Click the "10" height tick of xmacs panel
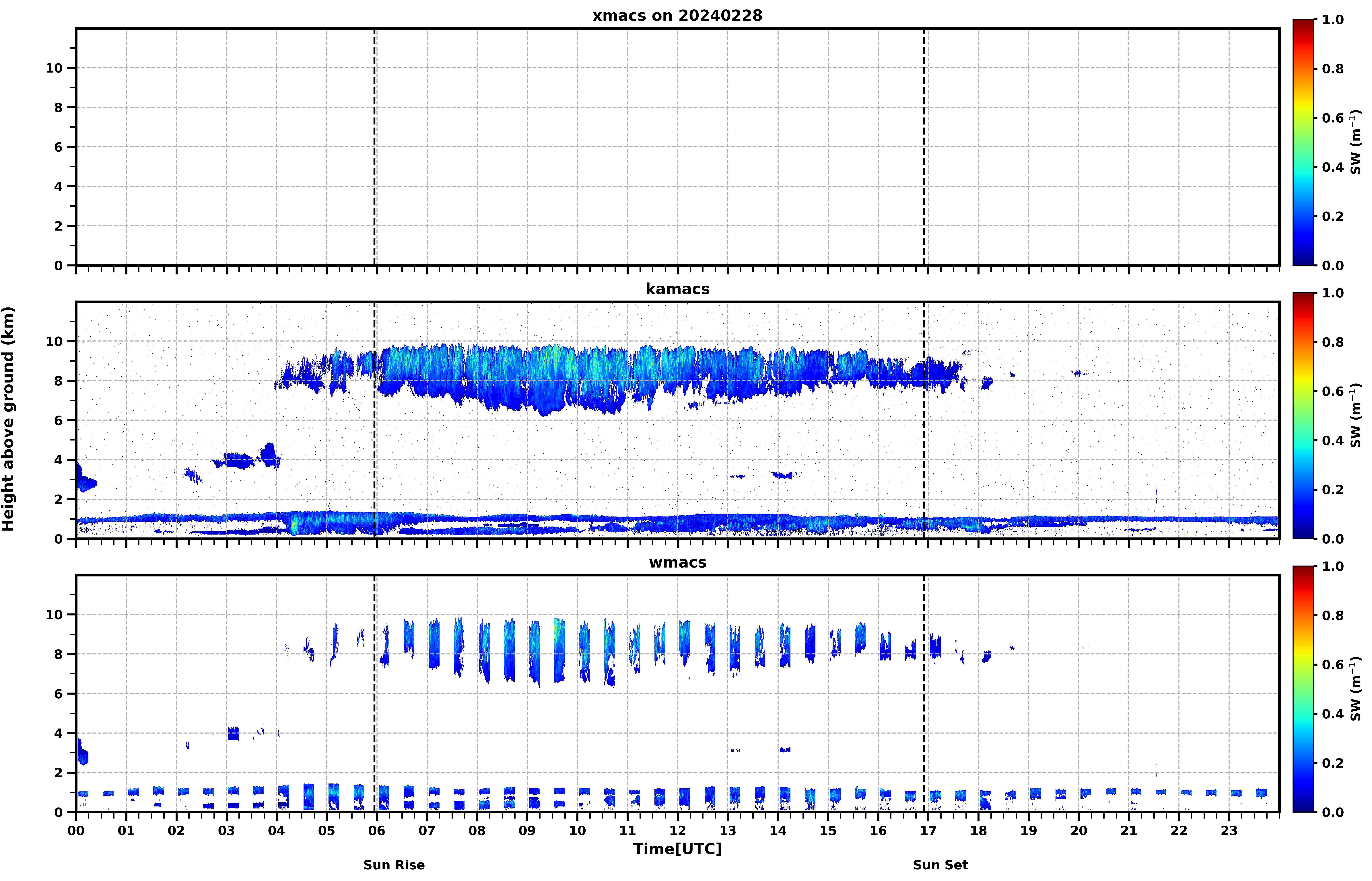The width and height of the screenshot is (1372, 881). [54, 68]
